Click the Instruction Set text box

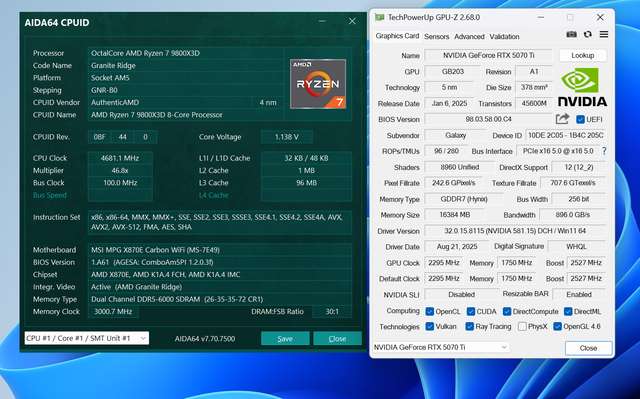(x=220, y=222)
